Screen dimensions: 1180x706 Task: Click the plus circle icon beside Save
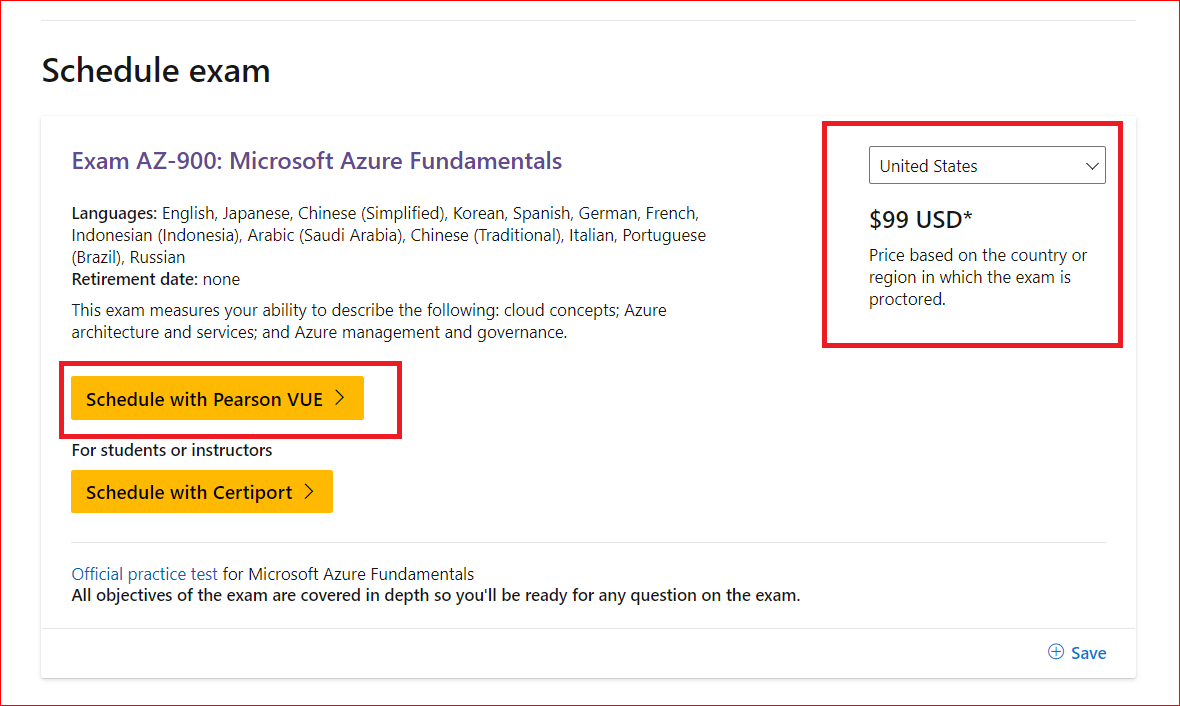coord(1056,652)
